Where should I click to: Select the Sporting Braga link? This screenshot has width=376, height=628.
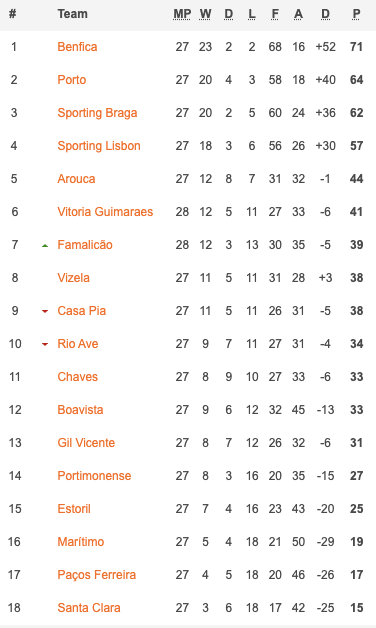[x=97, y=113]
